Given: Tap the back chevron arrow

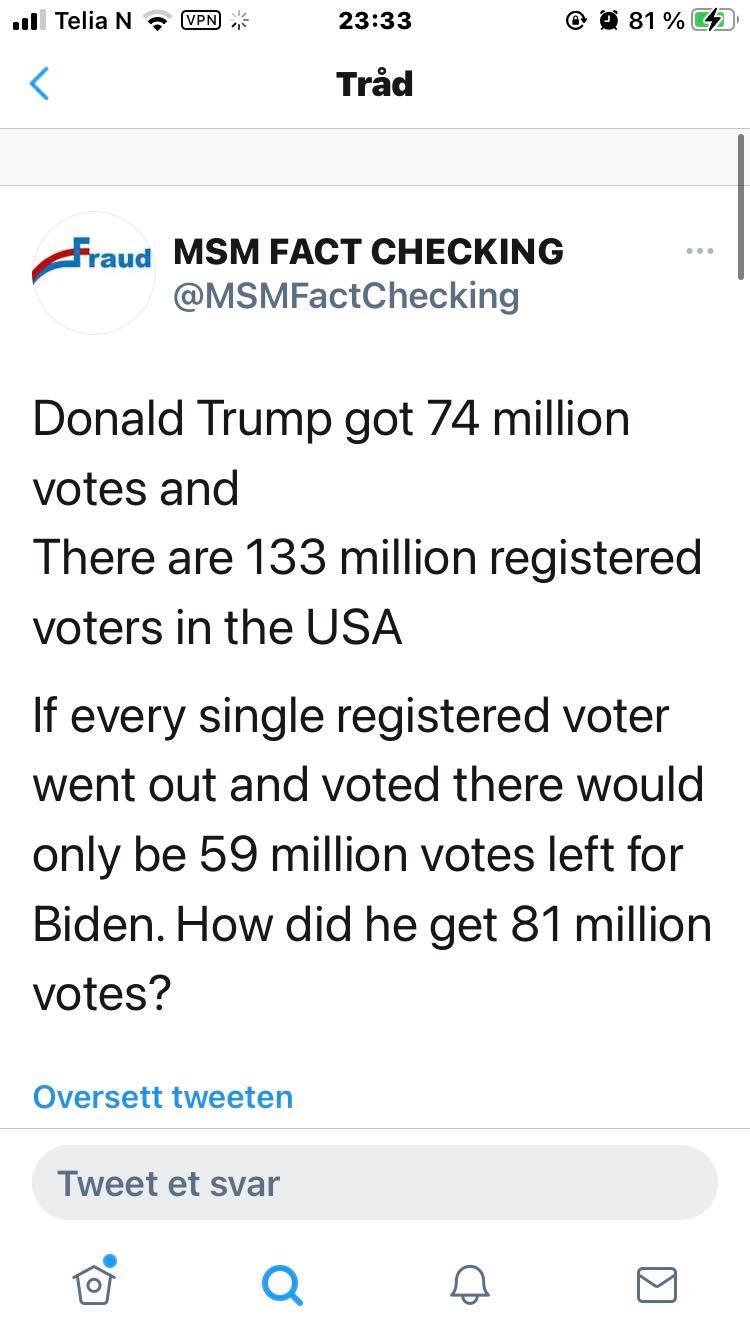Looking at the screenshot, I should (39, 84).
